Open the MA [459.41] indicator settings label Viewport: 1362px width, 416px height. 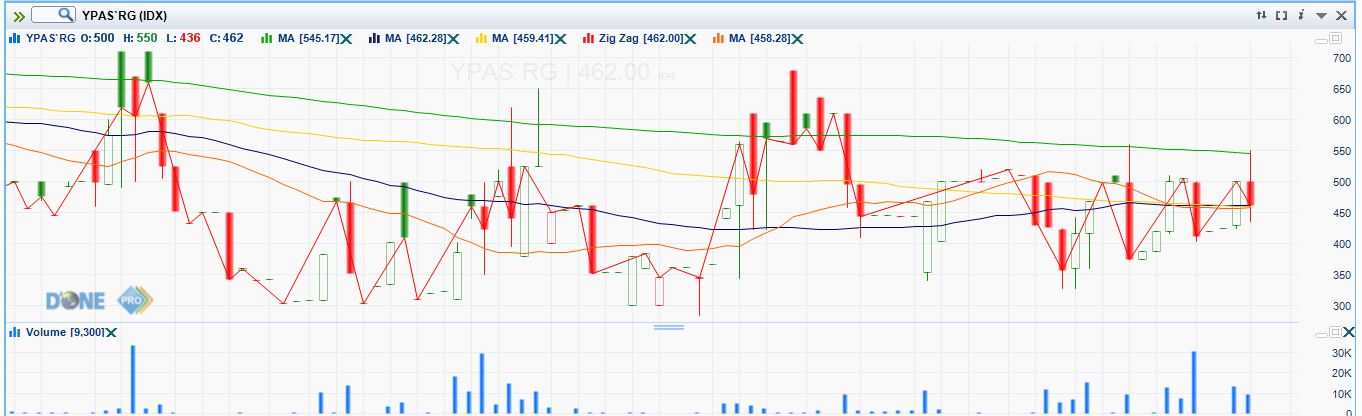tap(523, 38)
